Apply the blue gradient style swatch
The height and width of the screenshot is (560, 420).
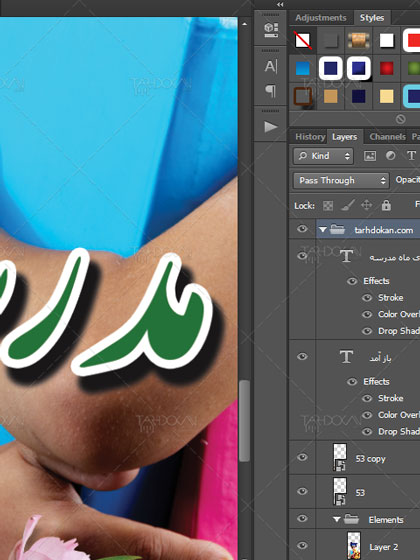(x=303, y=68)
